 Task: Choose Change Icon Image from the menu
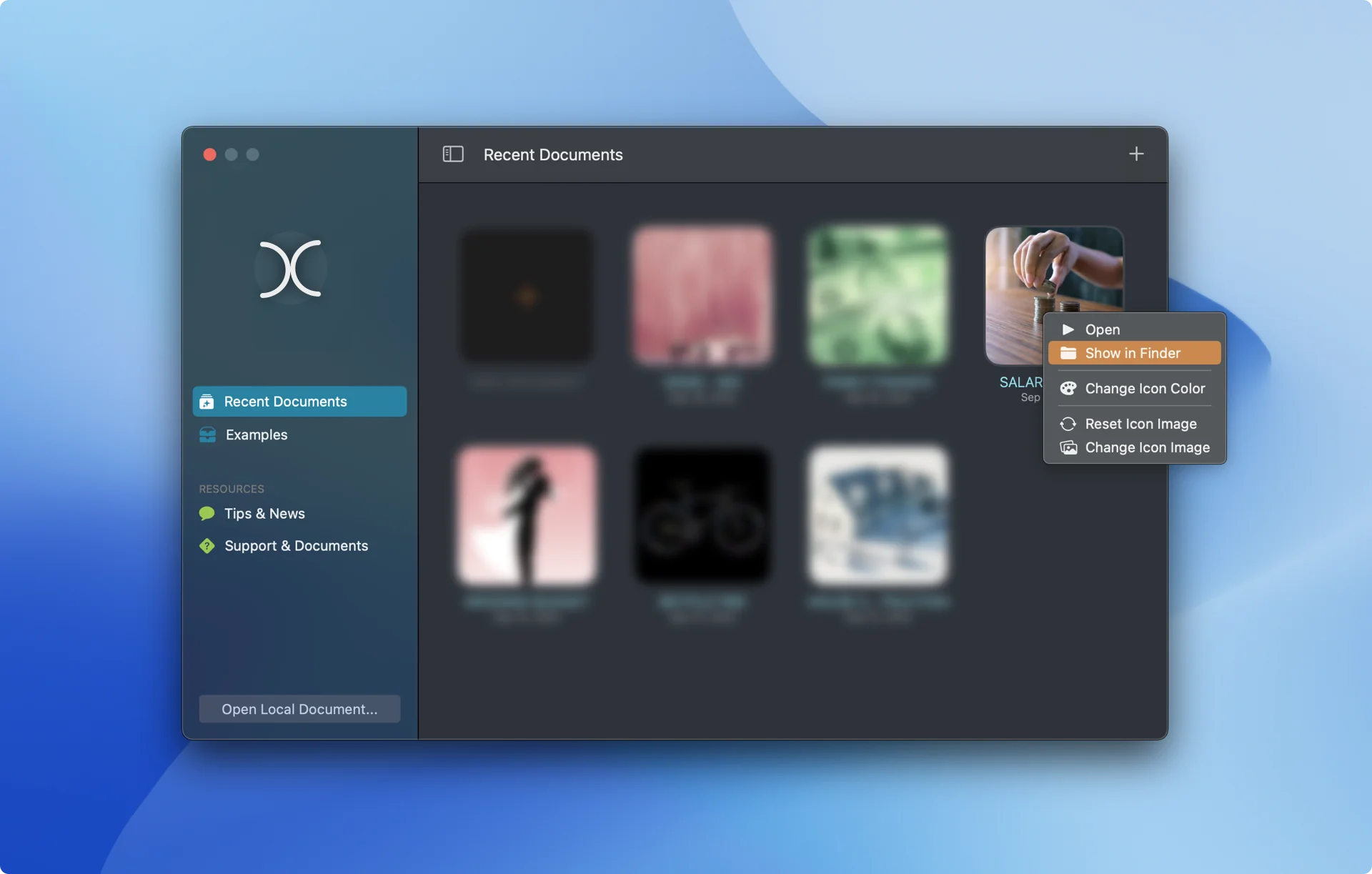[x=1146, y=447]
